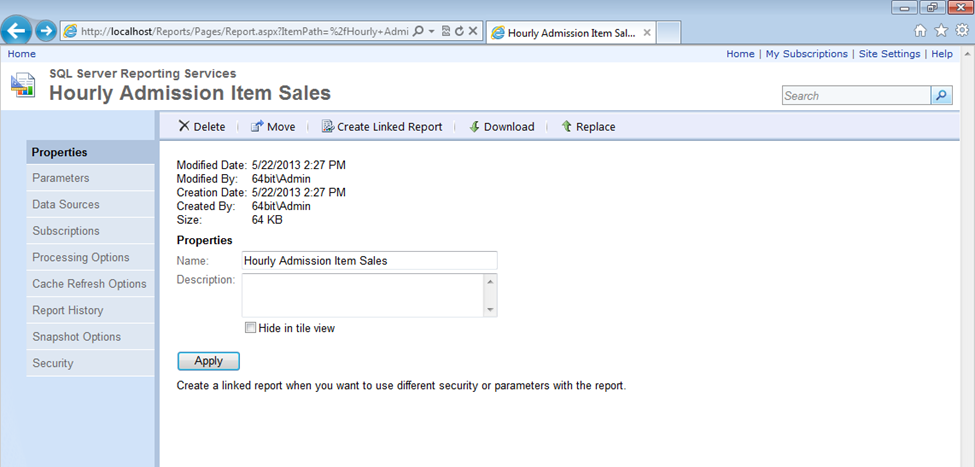Click into the Name text field
The image size is (975, 467).
coord(369,261)
